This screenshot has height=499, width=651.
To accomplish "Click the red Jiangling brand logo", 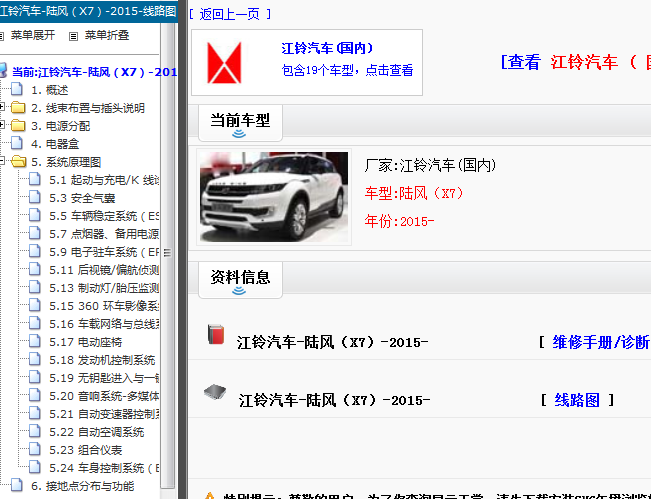I will [224, 63].
